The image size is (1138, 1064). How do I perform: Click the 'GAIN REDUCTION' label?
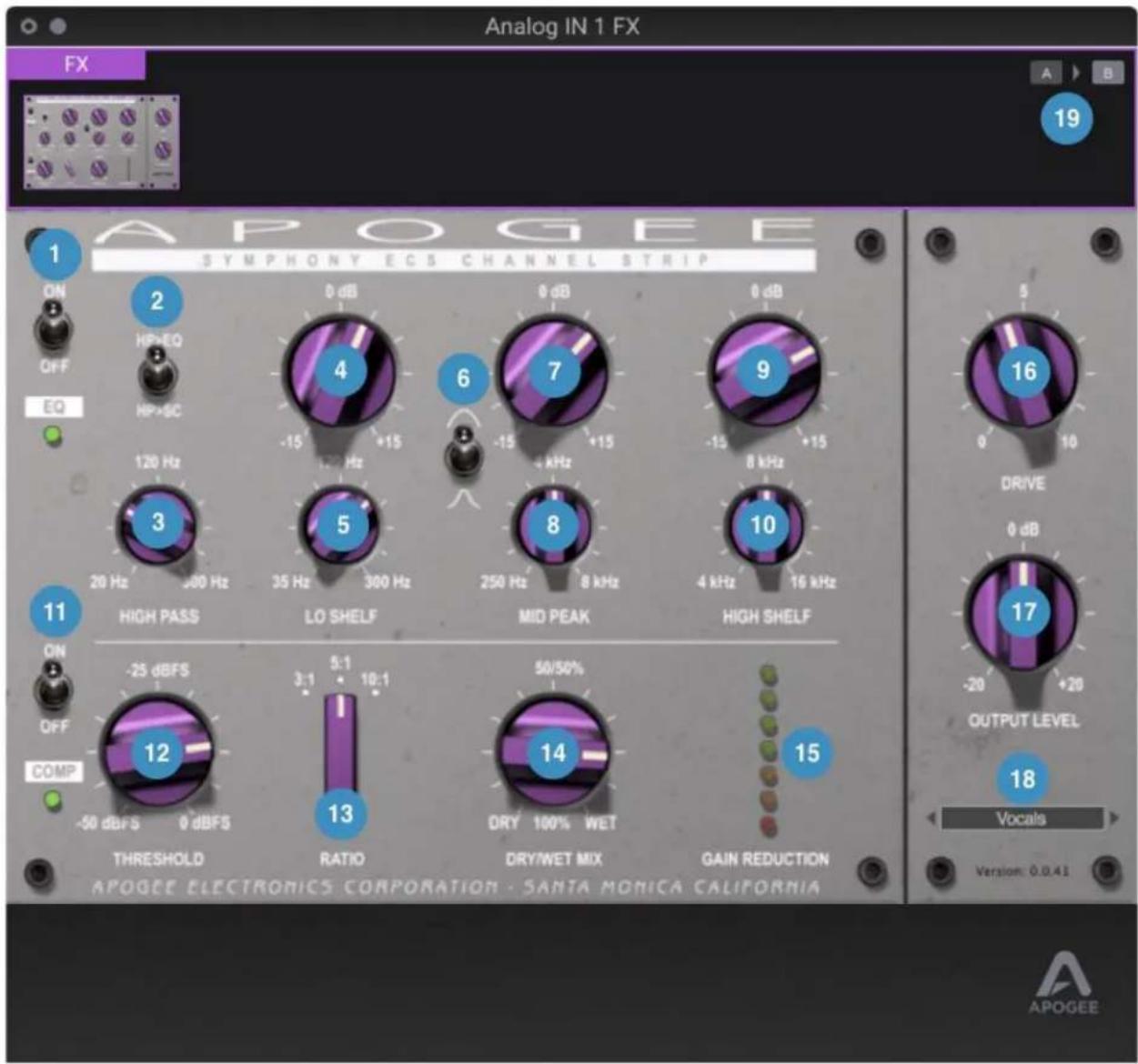pos(765,858)
